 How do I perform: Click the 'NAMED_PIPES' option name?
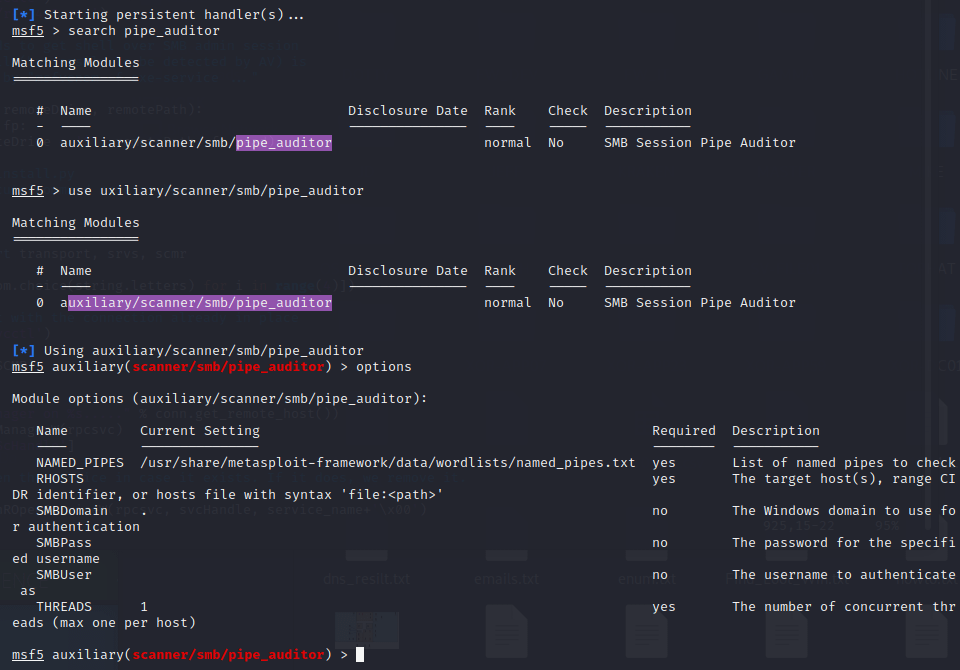tap(80, 462)
